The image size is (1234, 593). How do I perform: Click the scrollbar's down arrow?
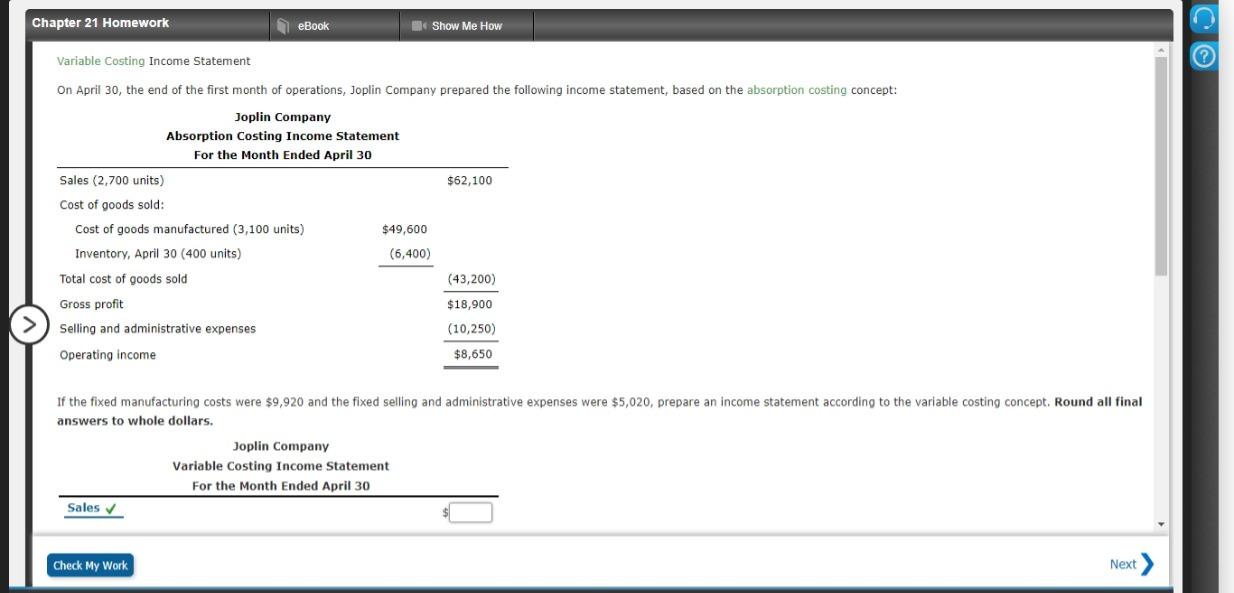pyautogui.click(x=1160, y=523)
